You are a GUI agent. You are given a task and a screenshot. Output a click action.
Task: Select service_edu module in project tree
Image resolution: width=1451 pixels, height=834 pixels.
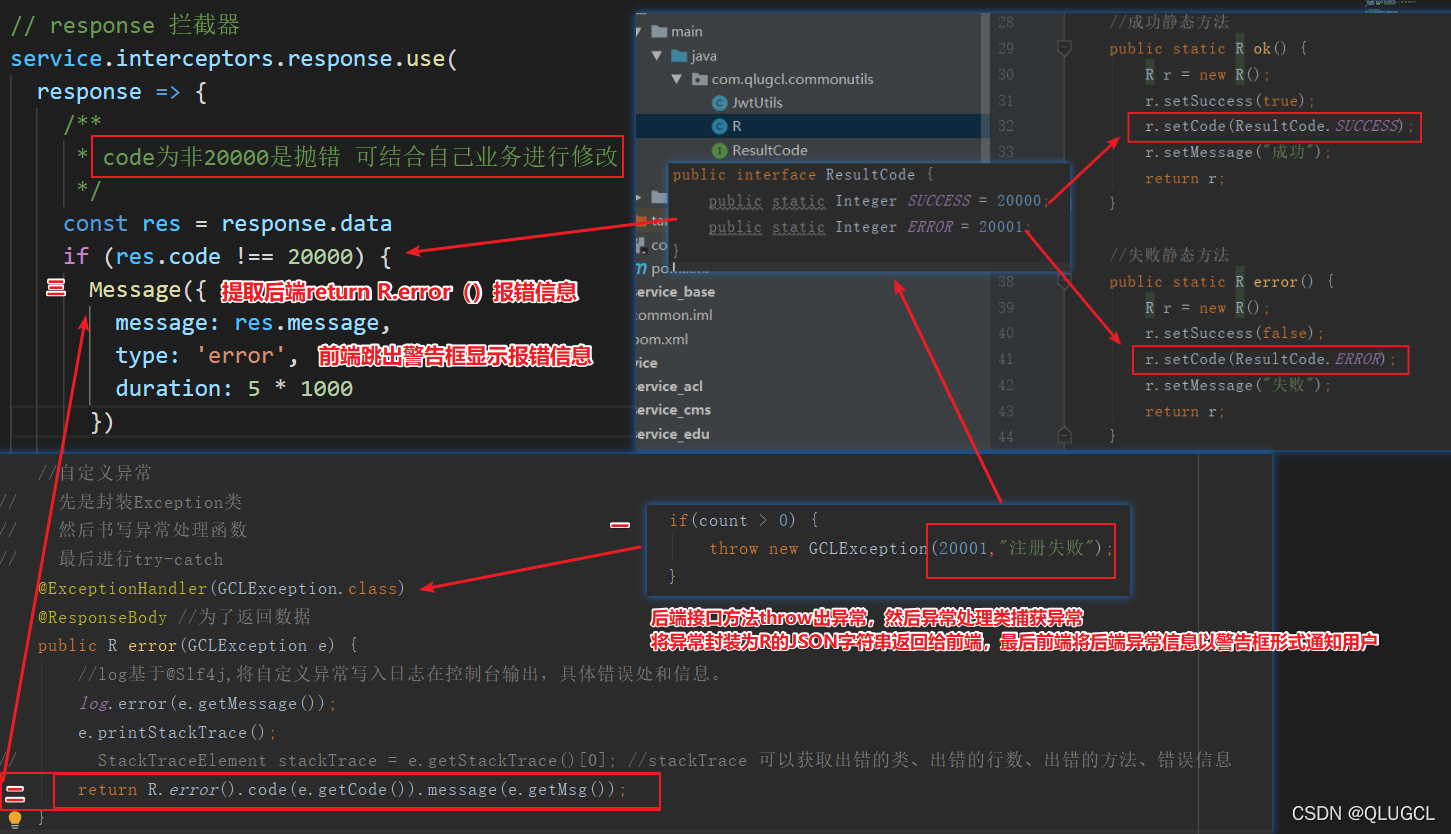pyautogui.click(x=672, y=434)
